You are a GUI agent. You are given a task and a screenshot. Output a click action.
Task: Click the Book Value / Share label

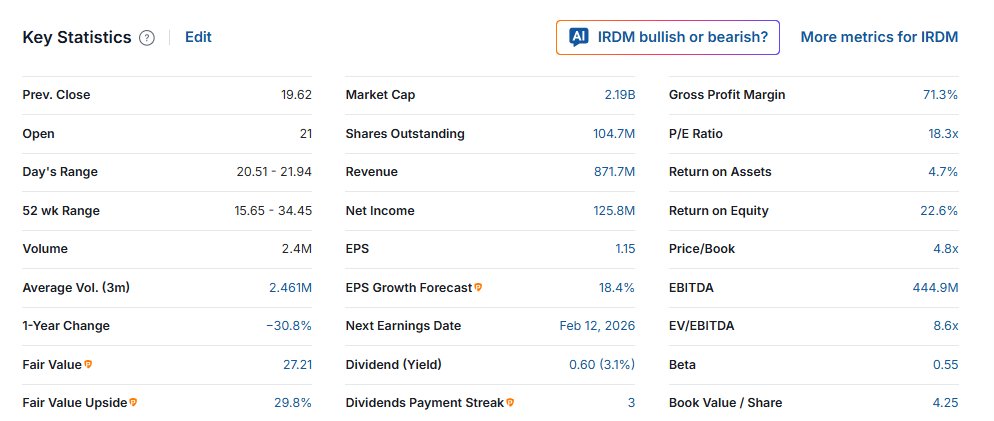(x=725, y=403)
